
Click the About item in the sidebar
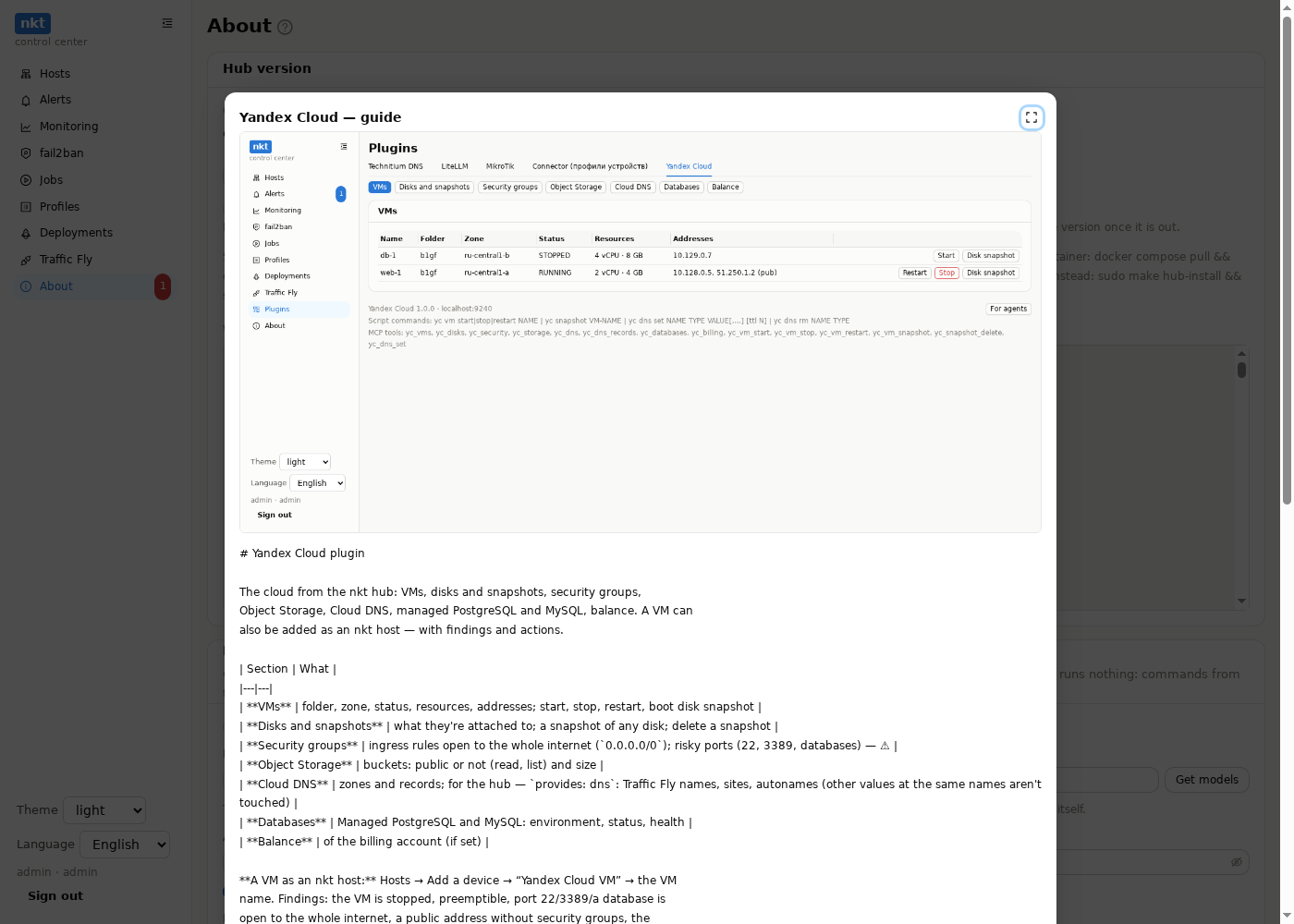click(x=94, y=286)
